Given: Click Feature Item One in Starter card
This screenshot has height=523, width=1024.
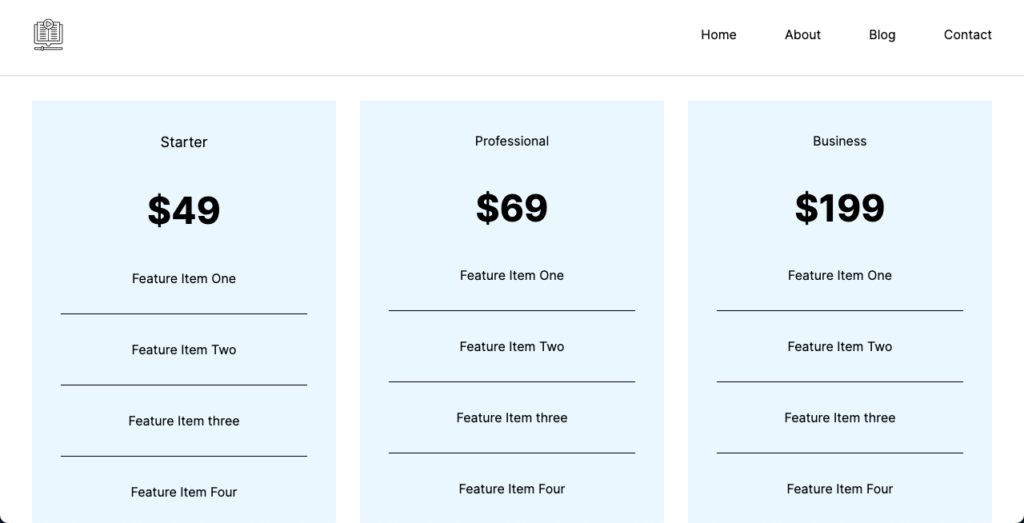Looking at the screenshot, I should click(x=184, y=279).
